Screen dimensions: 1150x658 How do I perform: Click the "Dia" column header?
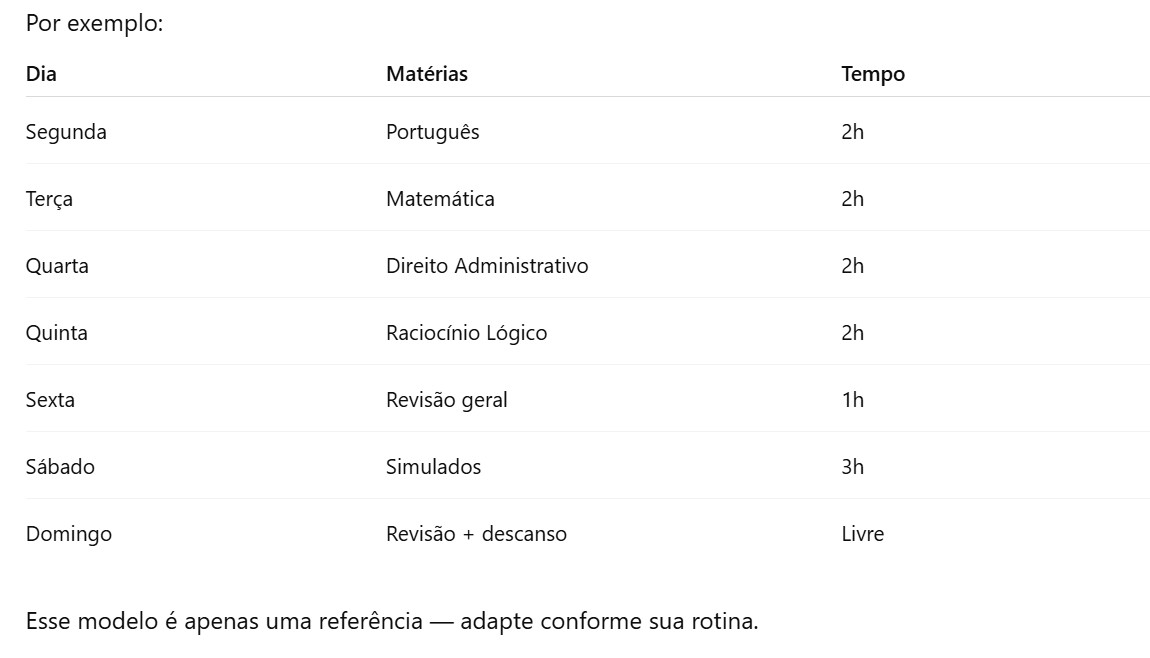tap(42, 74)
